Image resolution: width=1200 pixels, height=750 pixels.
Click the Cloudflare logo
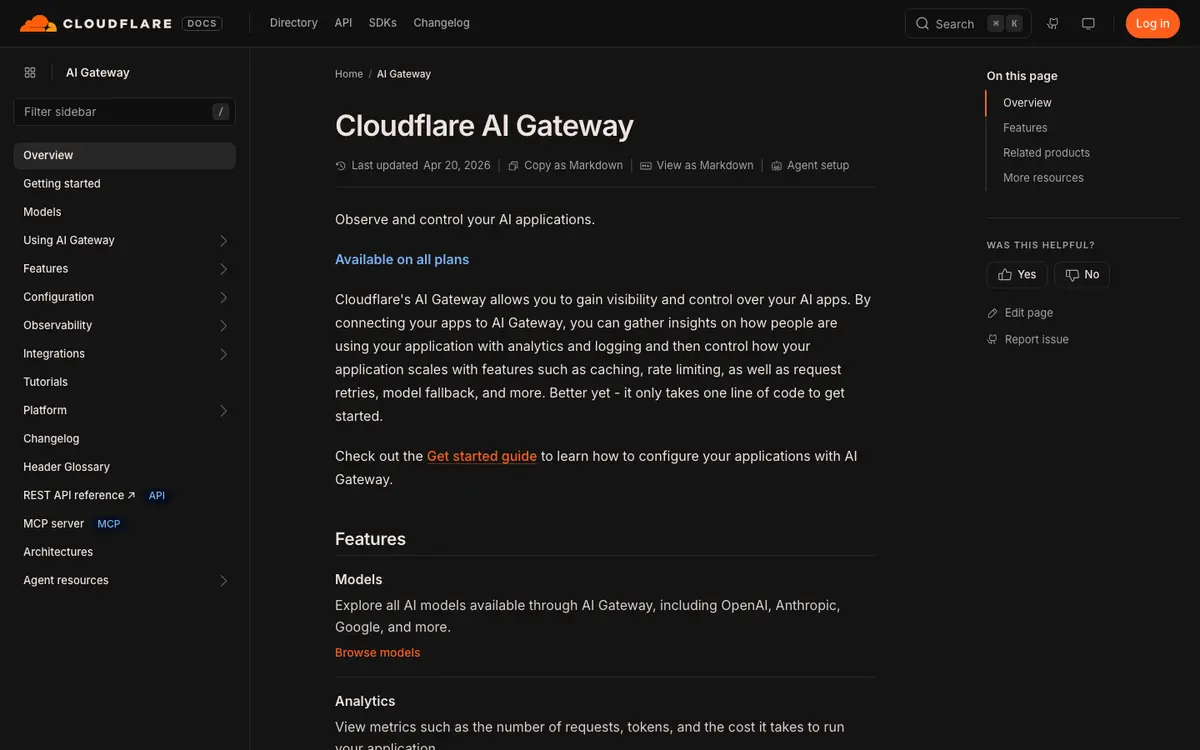(x=95, y=23)
